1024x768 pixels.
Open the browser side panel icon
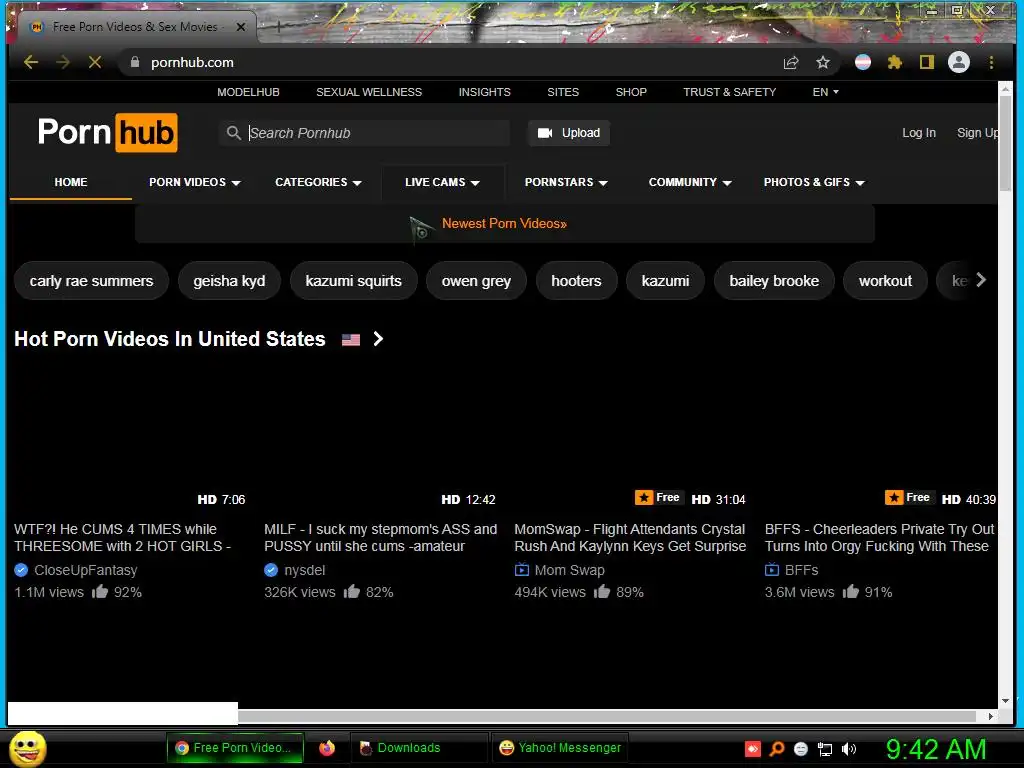tap(927, 62)
